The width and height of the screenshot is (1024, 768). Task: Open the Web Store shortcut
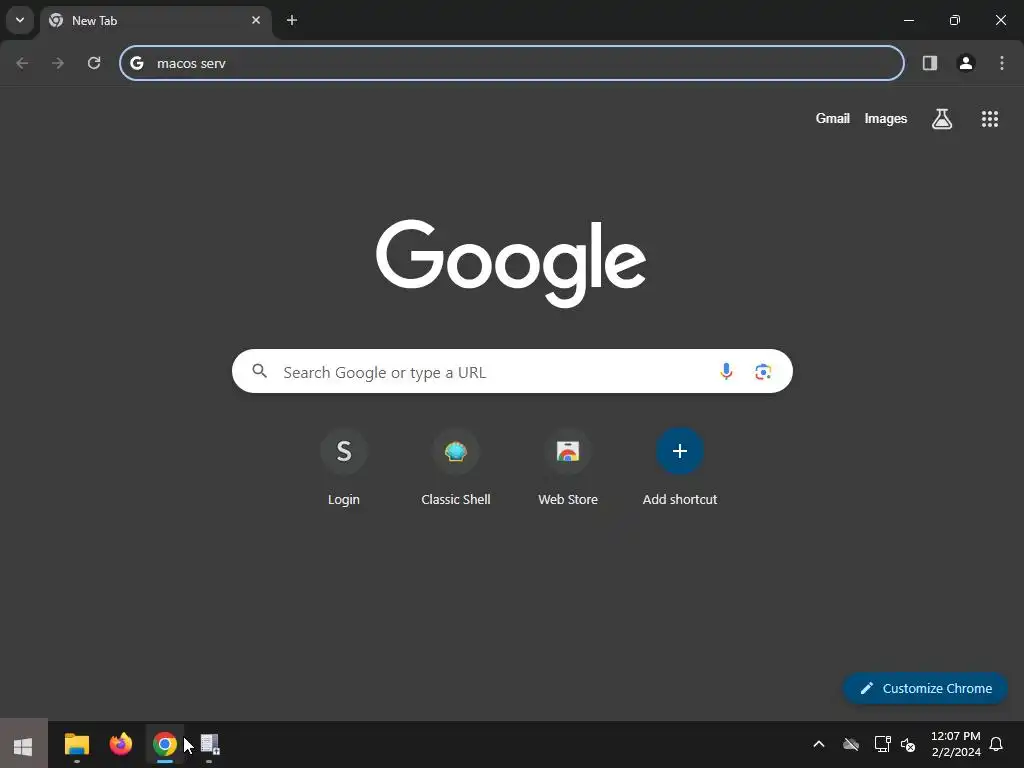point(568,468)
